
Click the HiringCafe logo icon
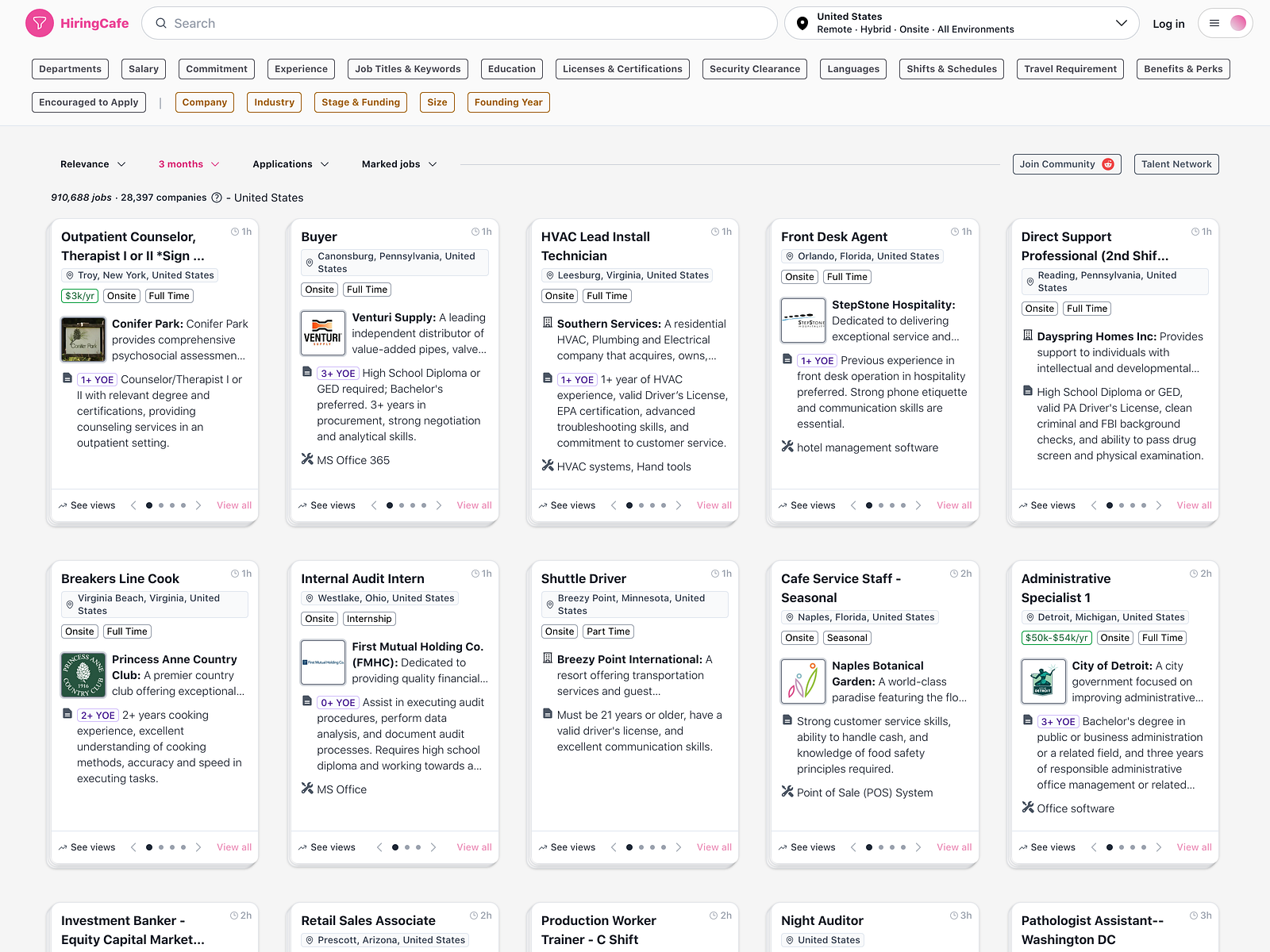click(x=40, y=23)
